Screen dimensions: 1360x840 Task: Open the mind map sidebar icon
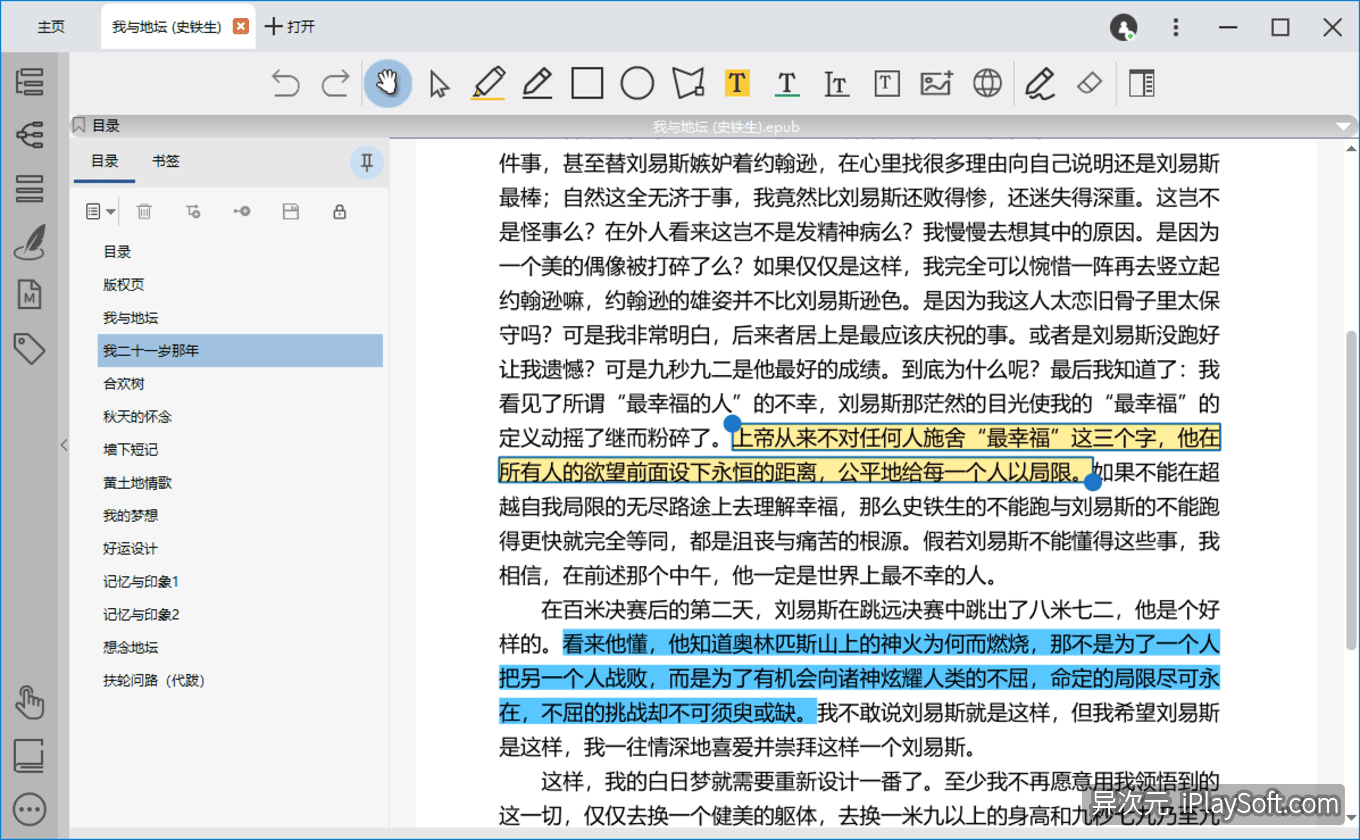pos(30,134)
